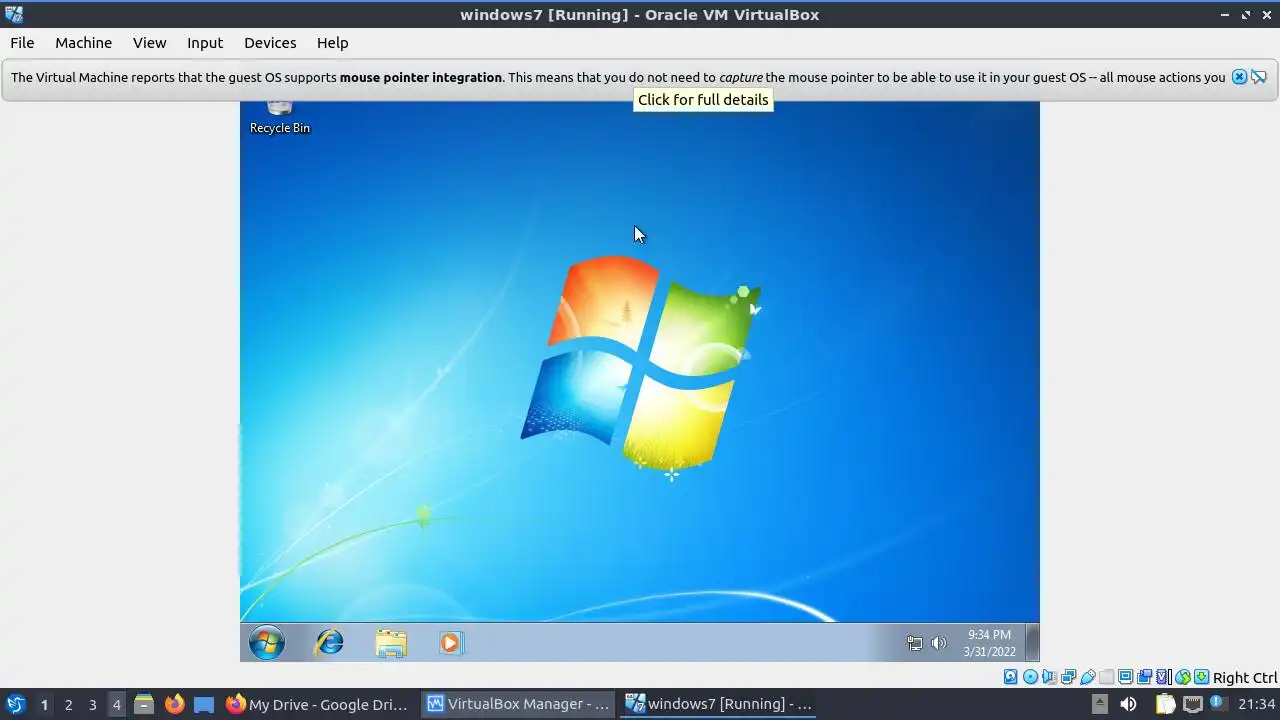Image resolution: width=1280 pixels, height=720 pixels.
Task: Open the host update notifier tray icon
Action: [1218, 704]
